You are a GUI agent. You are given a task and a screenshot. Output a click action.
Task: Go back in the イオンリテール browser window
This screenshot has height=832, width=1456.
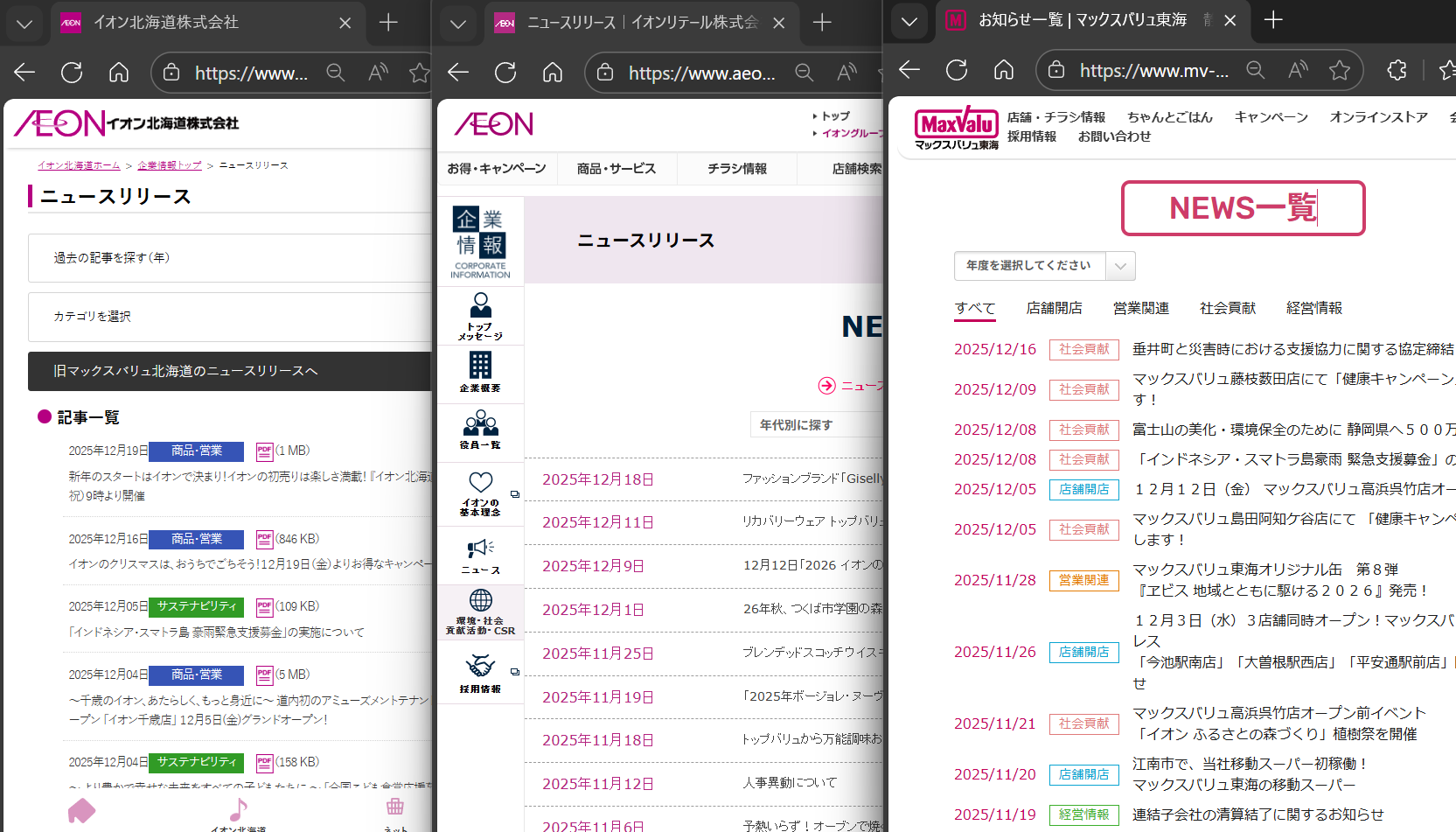pos(458,73)
